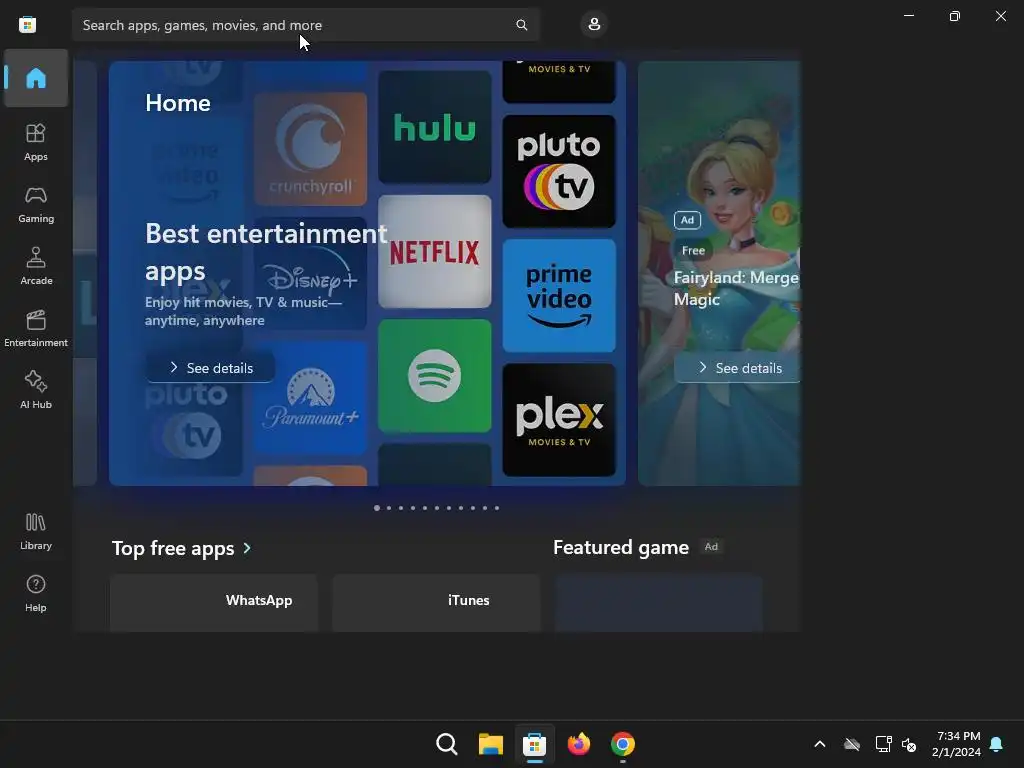Select the last carousel page dot
Image resolution: width=1024 pixels, height=768 pixels.
(x=497, y=507)
